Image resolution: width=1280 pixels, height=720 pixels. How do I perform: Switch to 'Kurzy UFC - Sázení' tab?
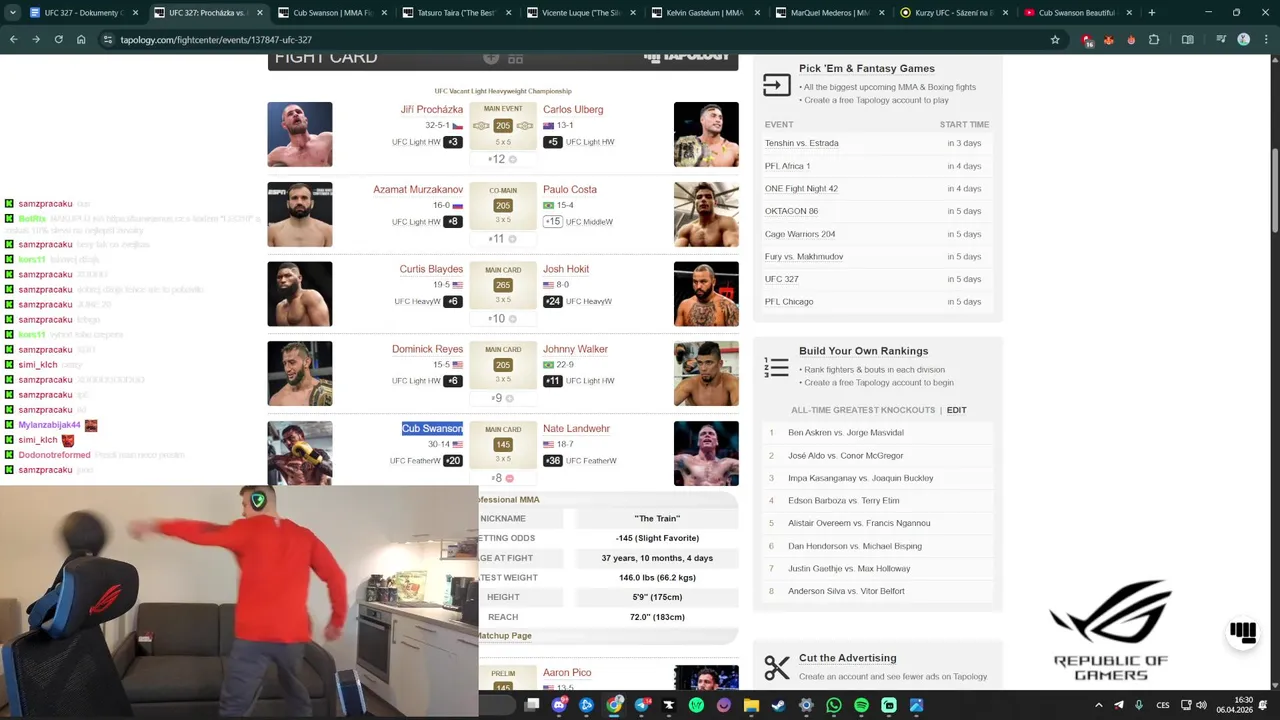pos(952,13)
